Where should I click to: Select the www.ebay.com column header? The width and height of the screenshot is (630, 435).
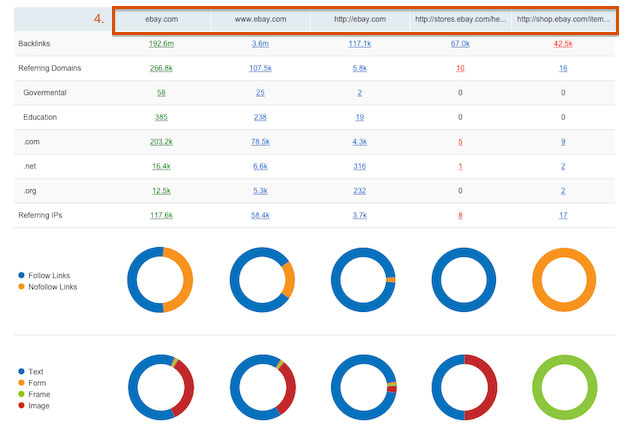261,20
